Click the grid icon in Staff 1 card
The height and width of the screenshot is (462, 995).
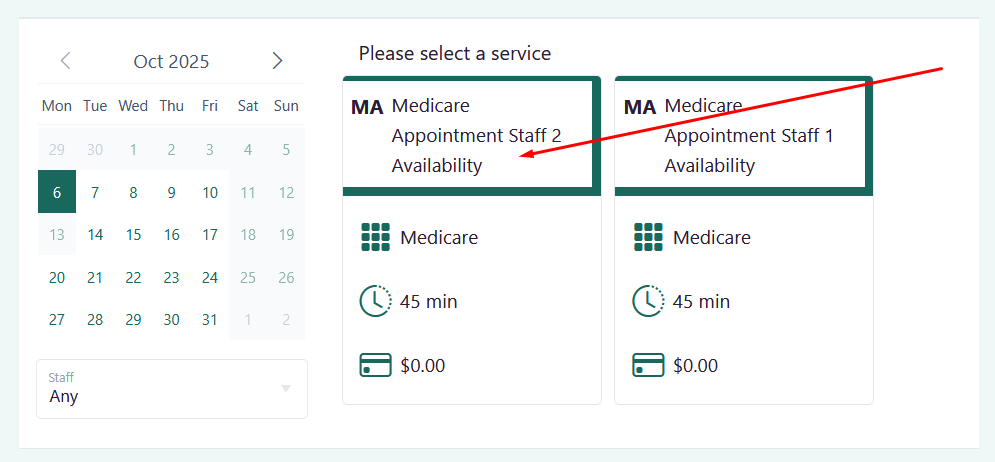pos(648,238)
